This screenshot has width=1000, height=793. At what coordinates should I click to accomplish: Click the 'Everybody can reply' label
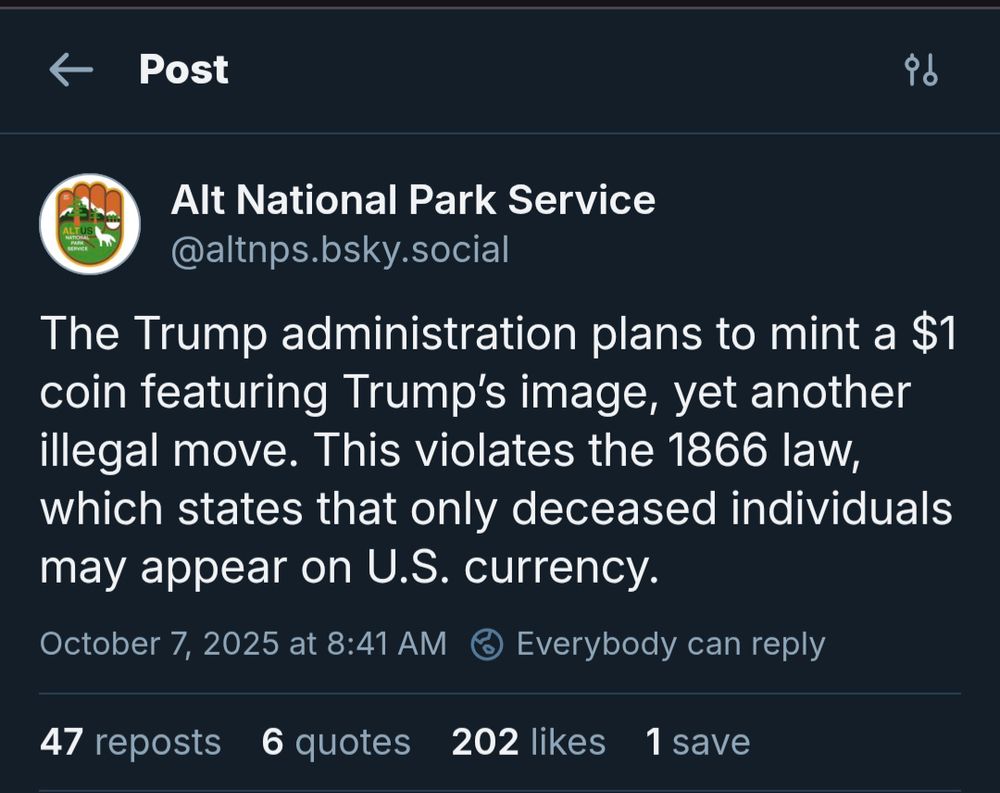pyautogui.click(x=670, y=644)
